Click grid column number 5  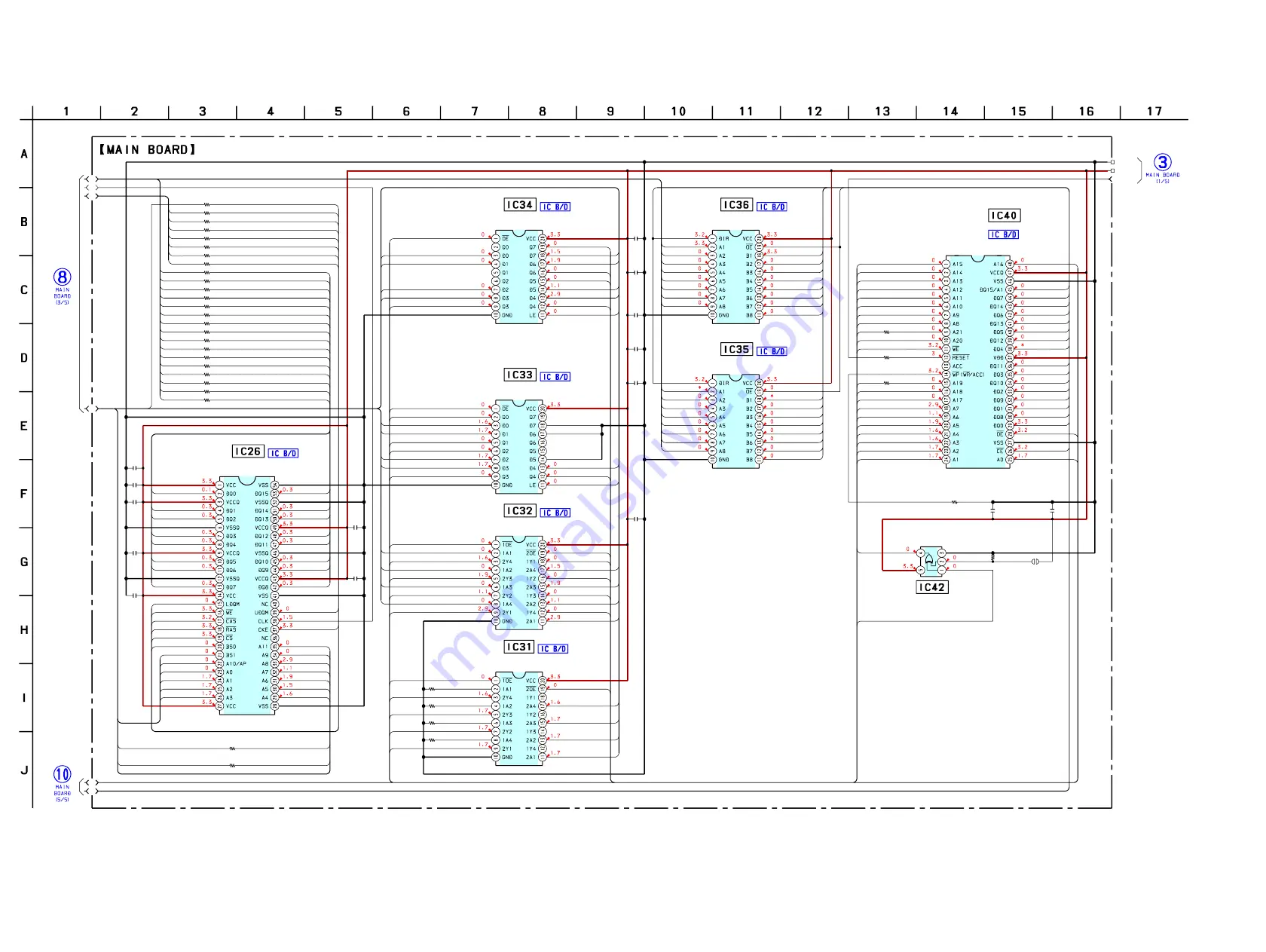[338, 112]
